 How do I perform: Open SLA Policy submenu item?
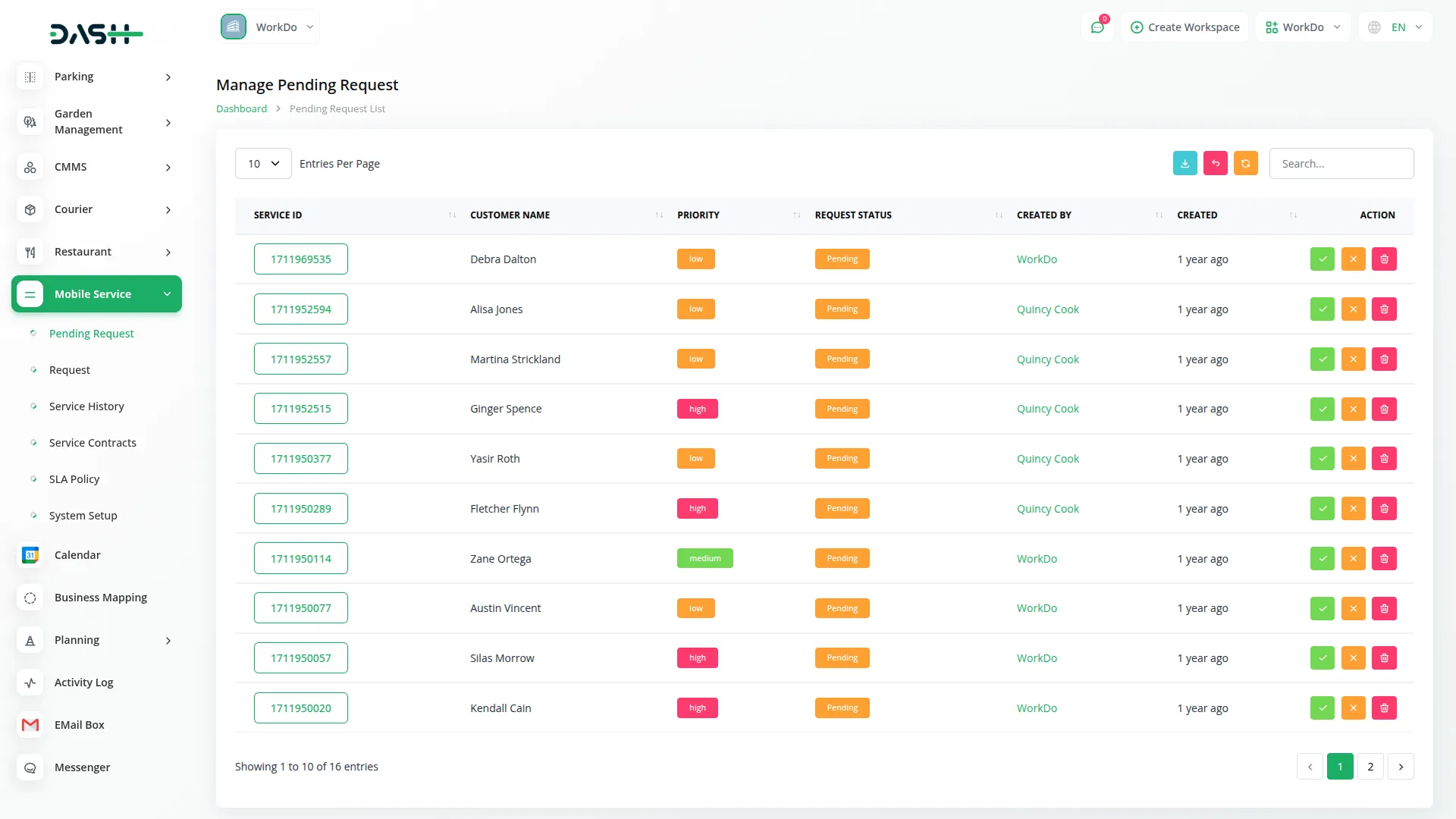click(x=74, y=479)
